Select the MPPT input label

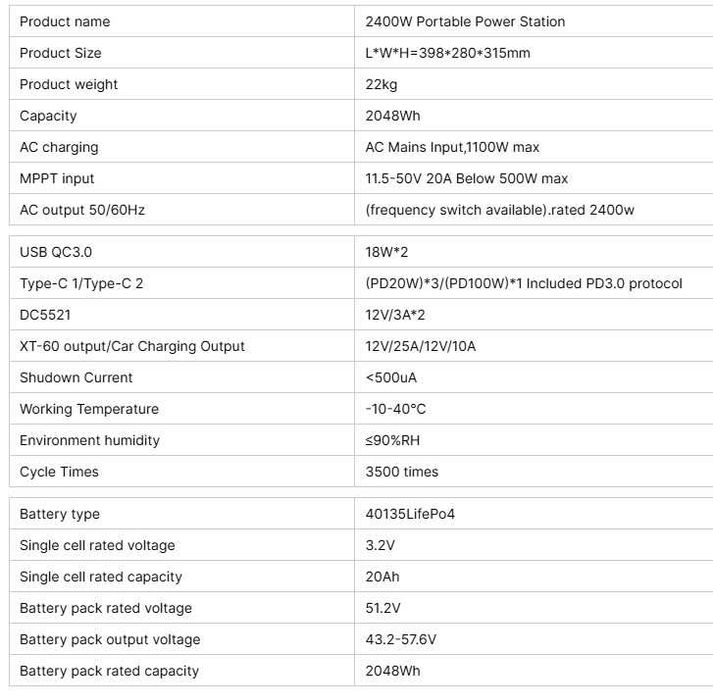tap(57, 178)
